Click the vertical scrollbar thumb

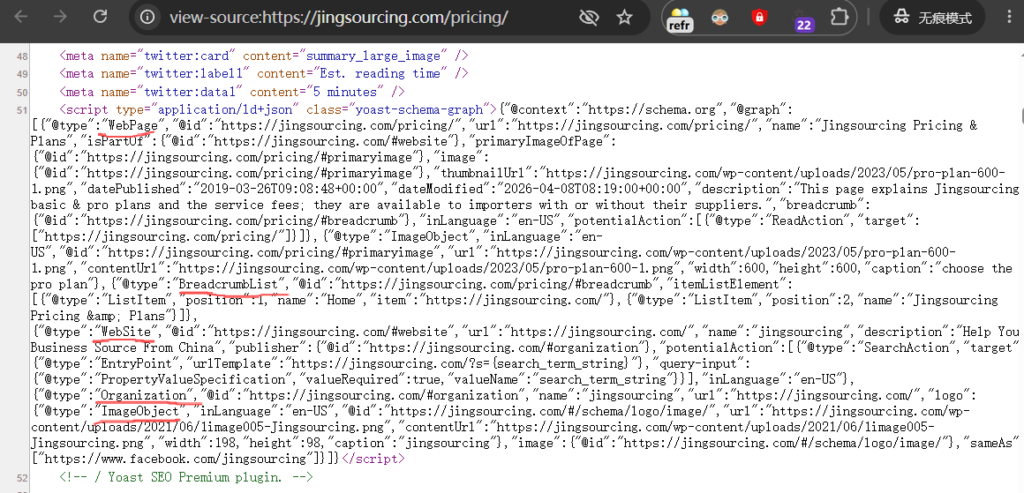point(1020,116)
